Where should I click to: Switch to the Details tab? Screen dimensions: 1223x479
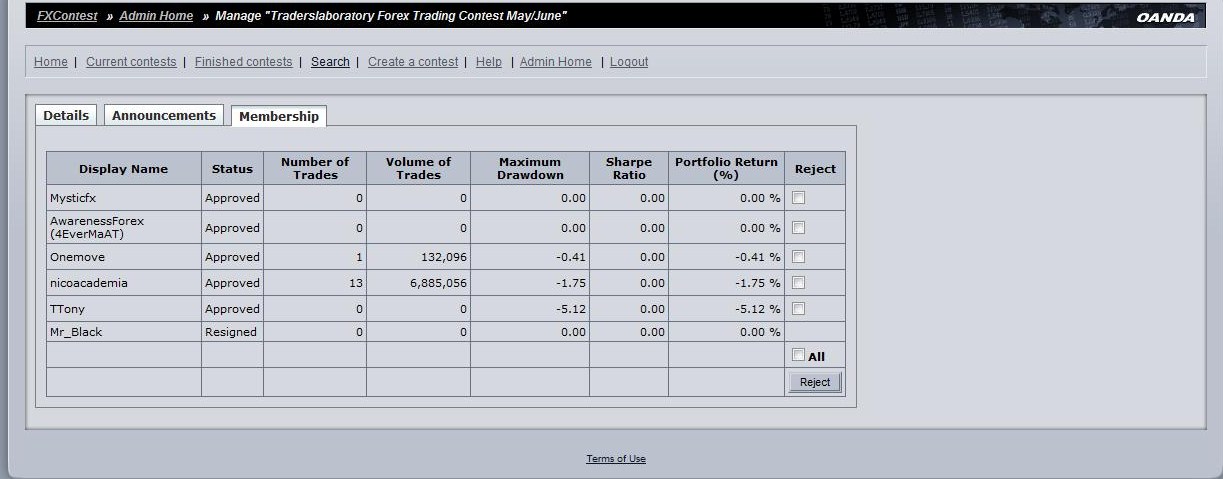tap(66, 115)
